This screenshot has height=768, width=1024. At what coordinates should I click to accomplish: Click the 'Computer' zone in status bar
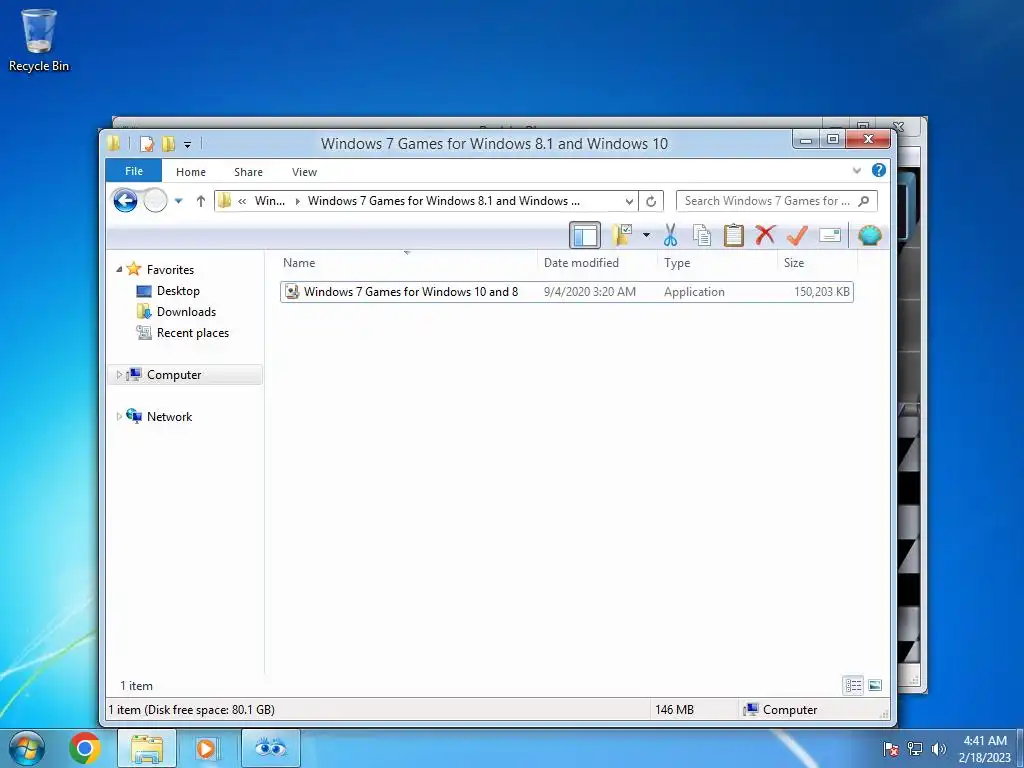pyautogui.click(x=781, y=709)
